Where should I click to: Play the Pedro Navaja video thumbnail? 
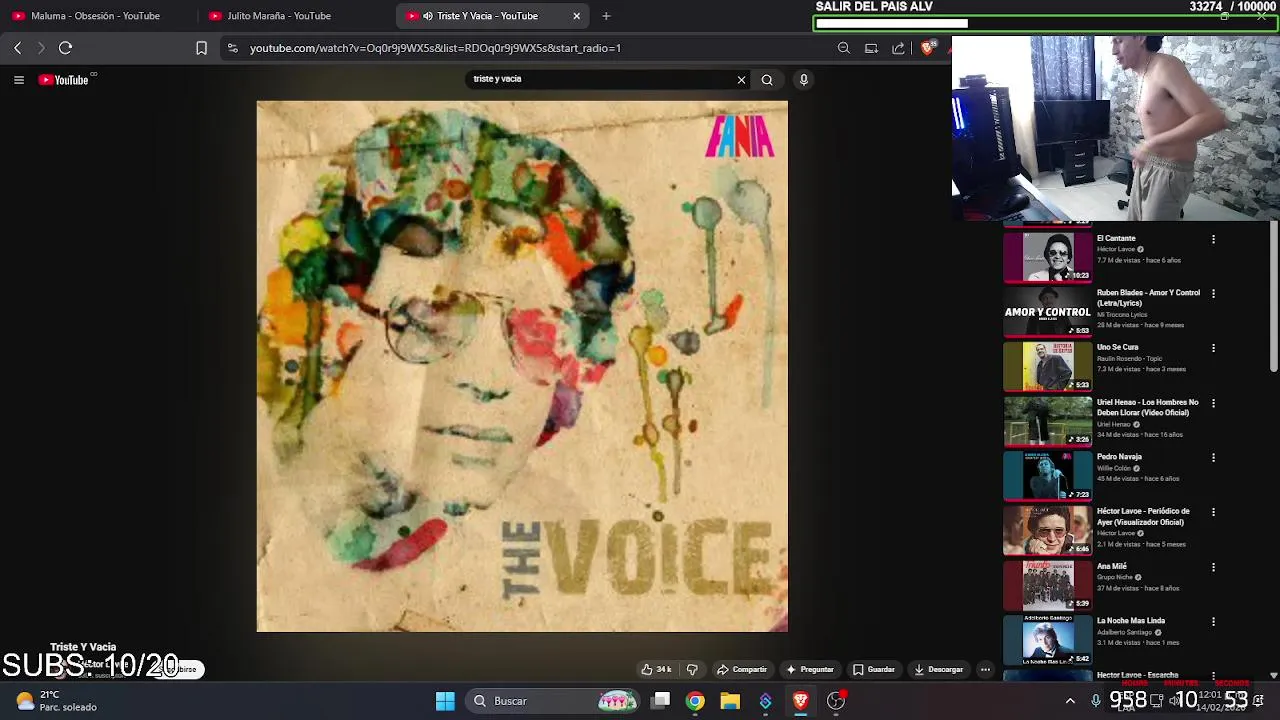pyautogui.click(x=1048, y=476)
